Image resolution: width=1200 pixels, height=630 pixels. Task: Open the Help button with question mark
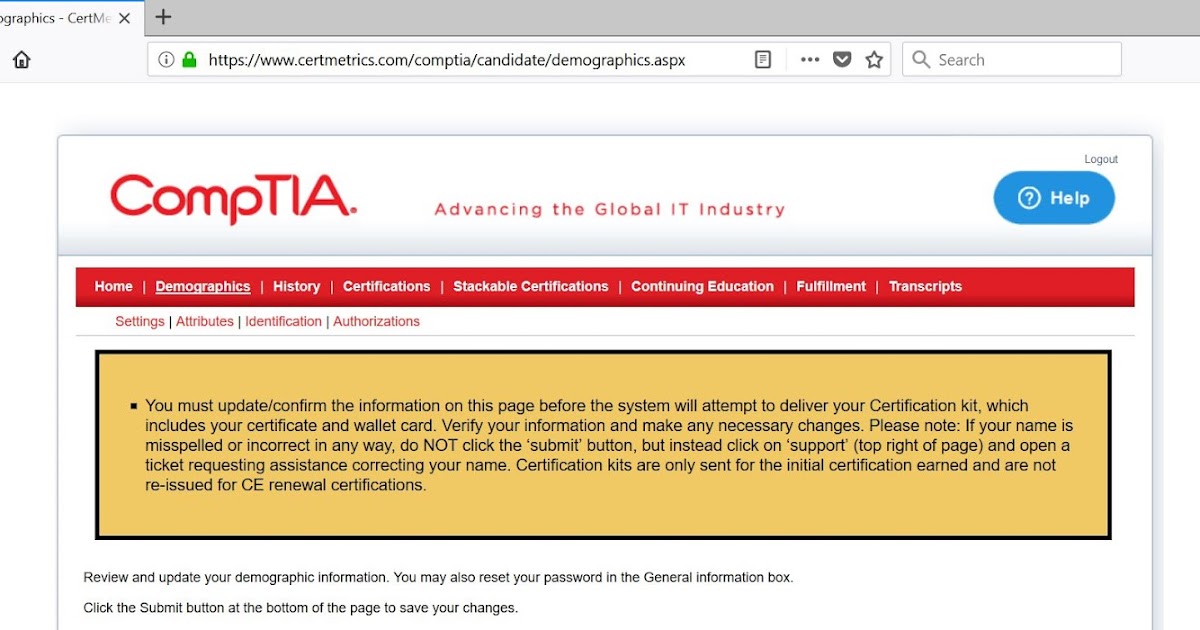point(1053,198)
